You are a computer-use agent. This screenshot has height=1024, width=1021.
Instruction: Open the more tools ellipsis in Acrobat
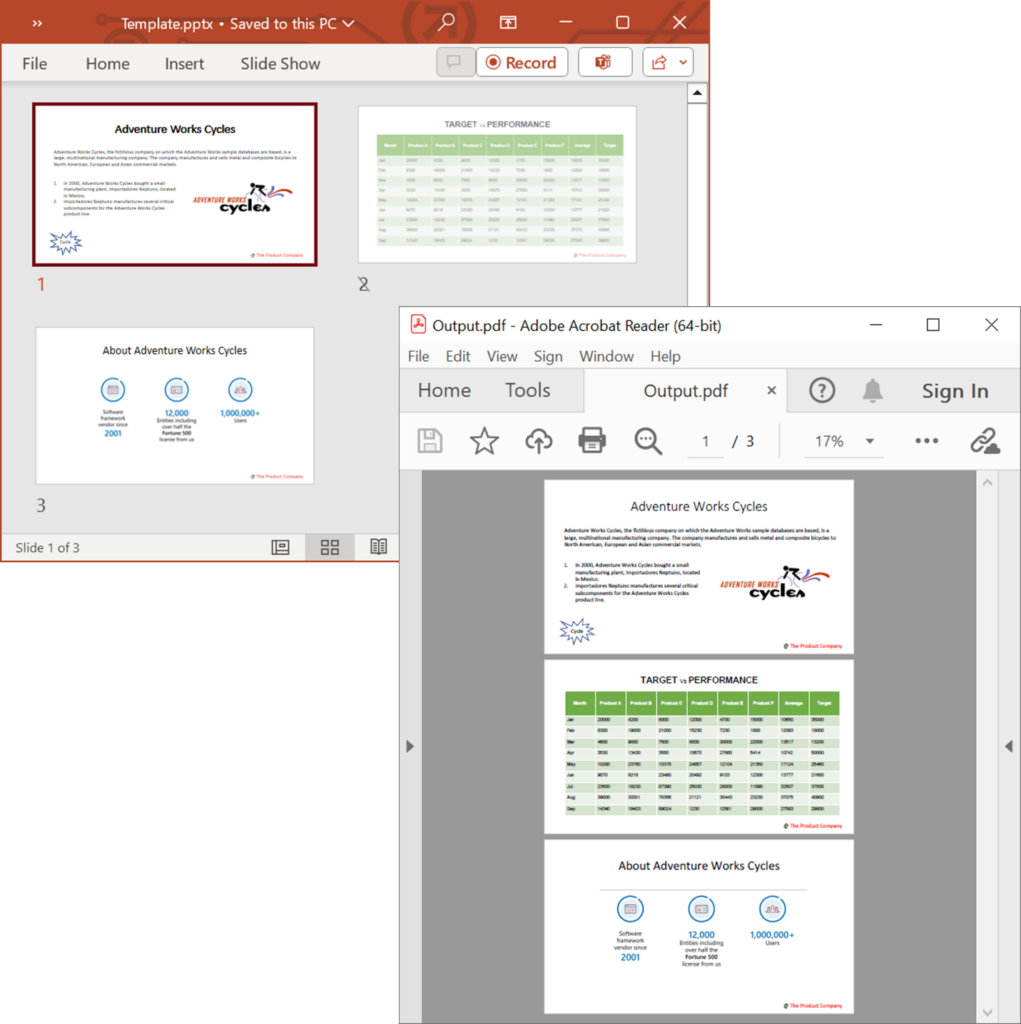click(926, 441)
